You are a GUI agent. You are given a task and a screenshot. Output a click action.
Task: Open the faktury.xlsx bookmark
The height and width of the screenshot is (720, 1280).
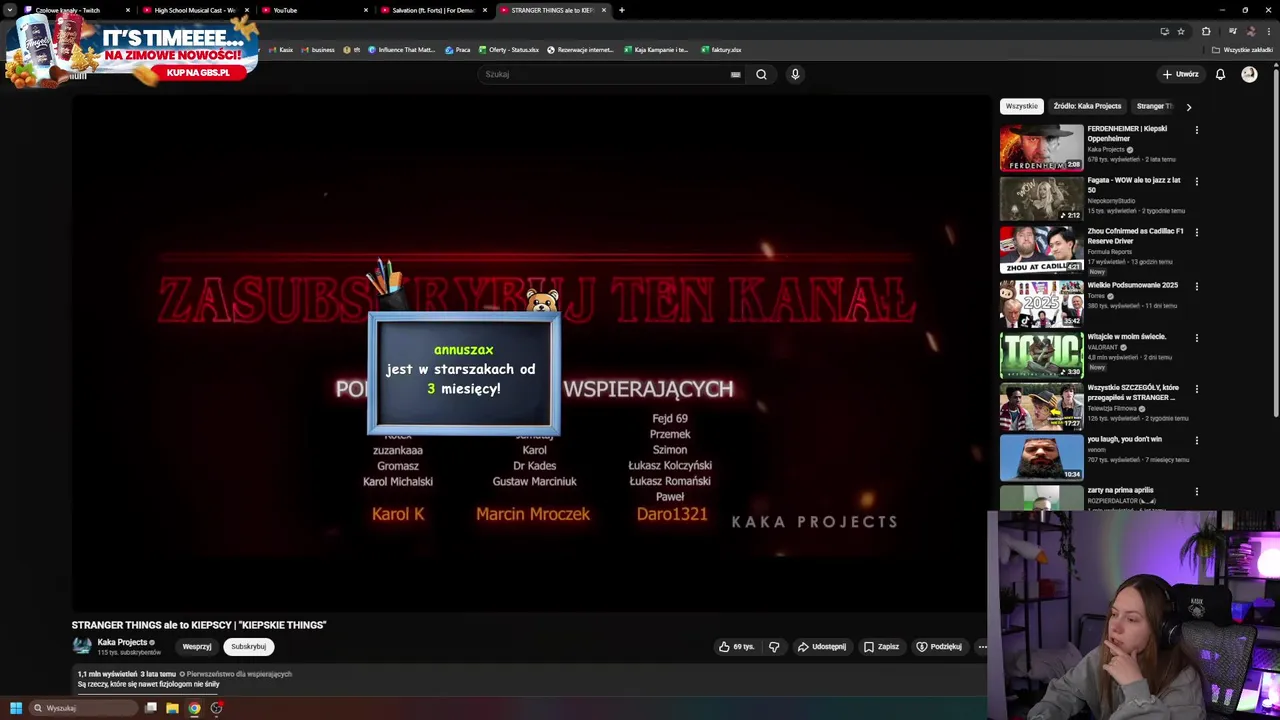point(721,50)
